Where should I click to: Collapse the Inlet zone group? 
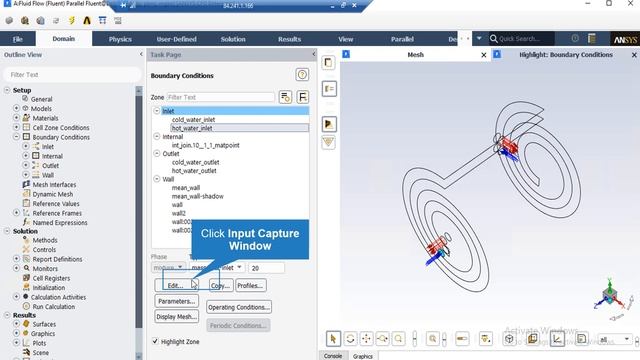pyautogui.click(x=157, y=111)
